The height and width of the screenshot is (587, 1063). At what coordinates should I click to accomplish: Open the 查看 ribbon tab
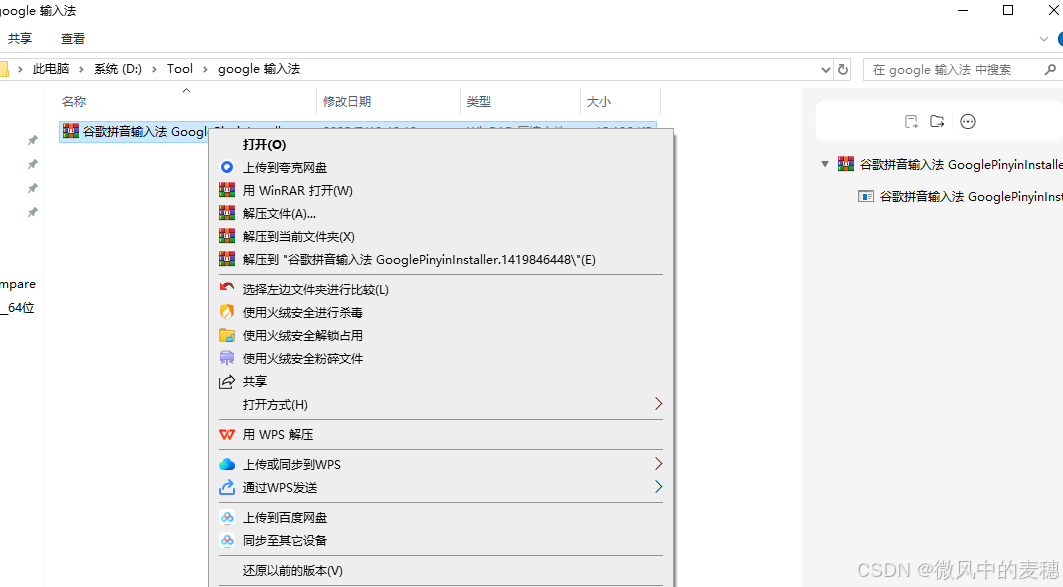pyautogui.click(x=73, y=39)
